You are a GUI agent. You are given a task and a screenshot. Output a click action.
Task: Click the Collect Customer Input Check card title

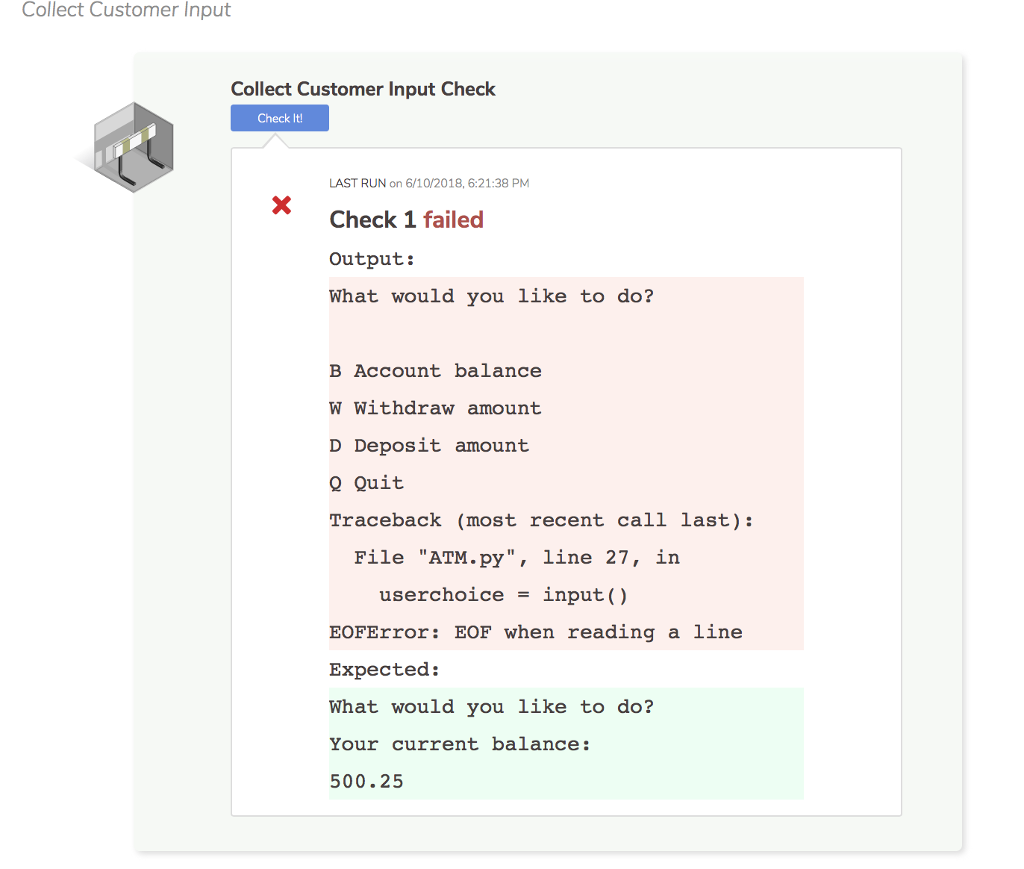pos(363,89)
